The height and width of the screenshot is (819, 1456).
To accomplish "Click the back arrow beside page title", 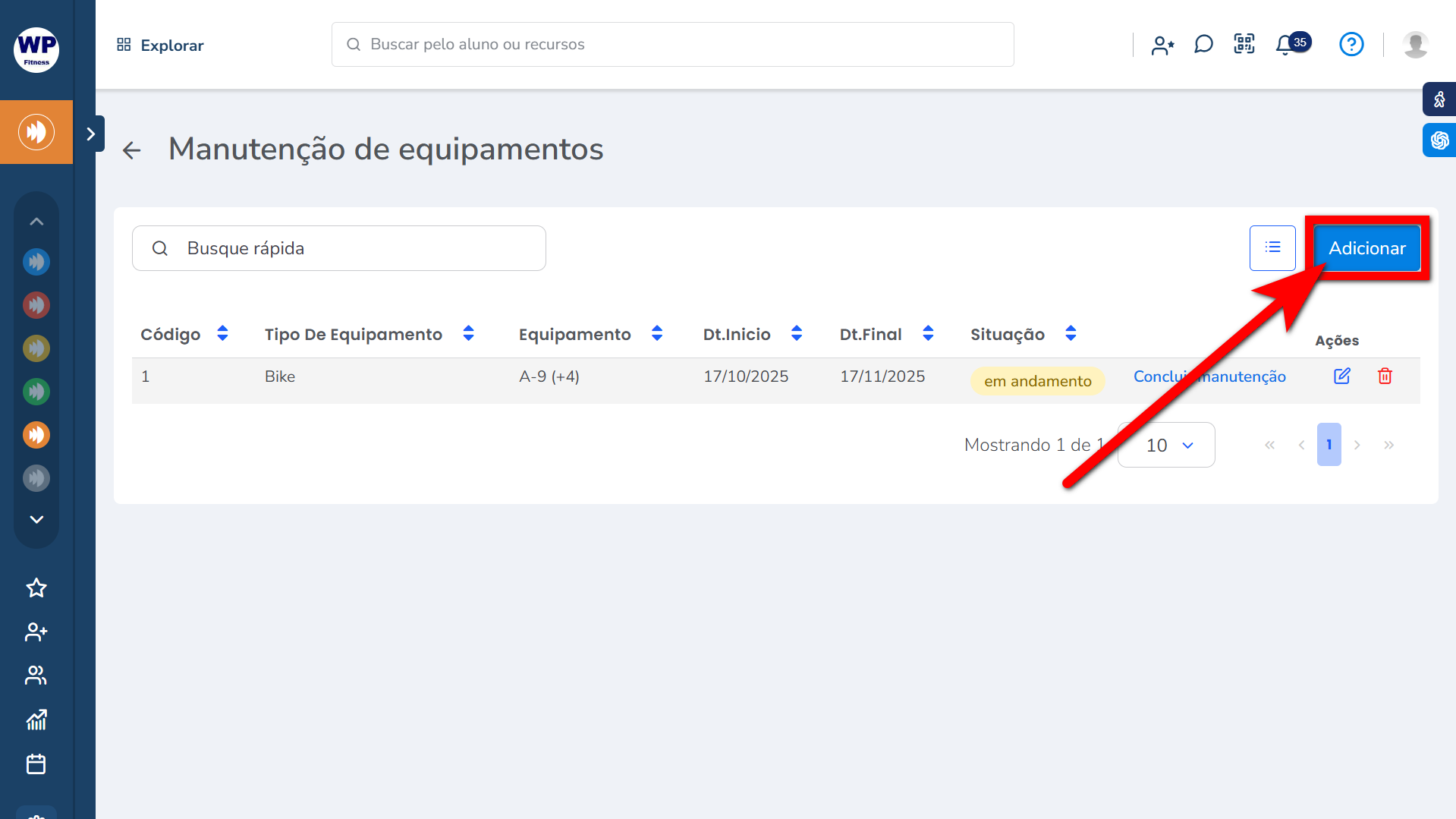I will pyautogui.click(x=132, y=150).
